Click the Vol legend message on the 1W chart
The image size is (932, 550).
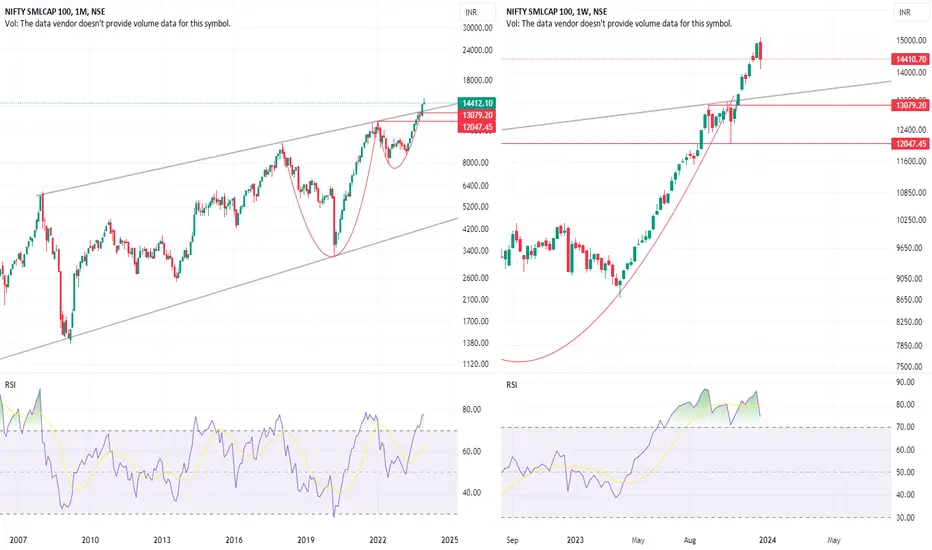click(619, 23)
